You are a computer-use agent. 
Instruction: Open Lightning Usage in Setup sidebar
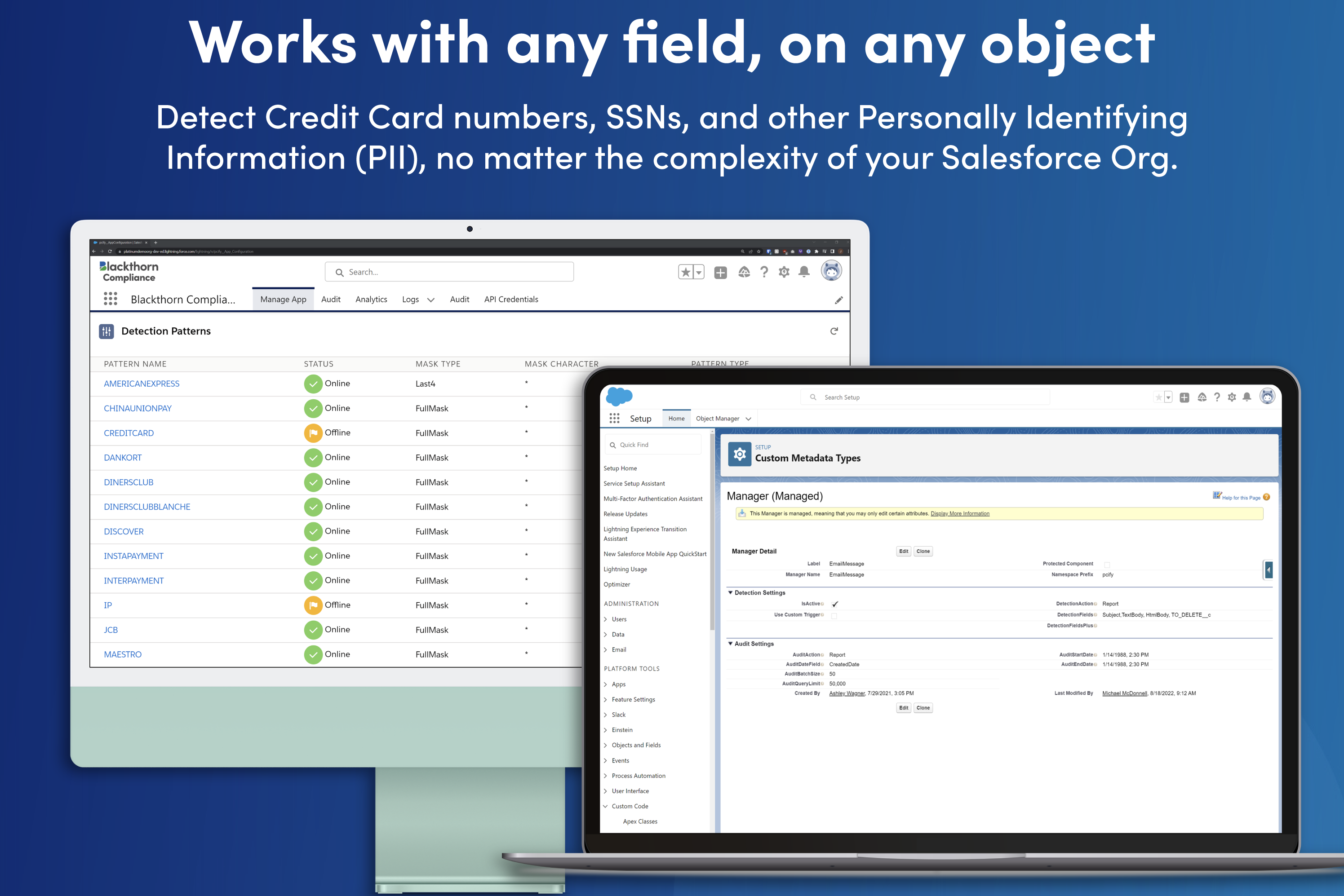625,570
